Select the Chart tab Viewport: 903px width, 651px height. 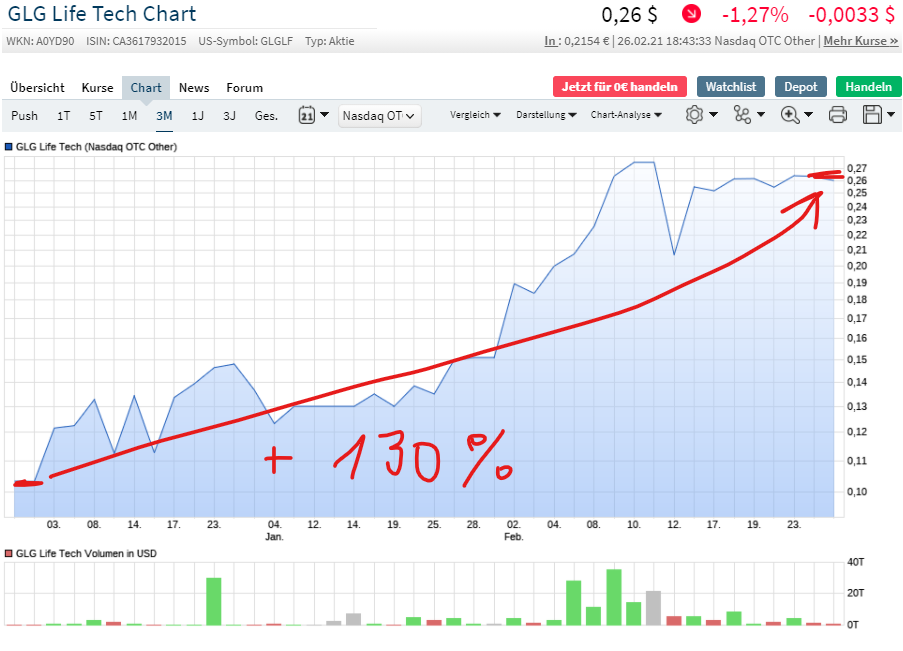click(146, 88)
